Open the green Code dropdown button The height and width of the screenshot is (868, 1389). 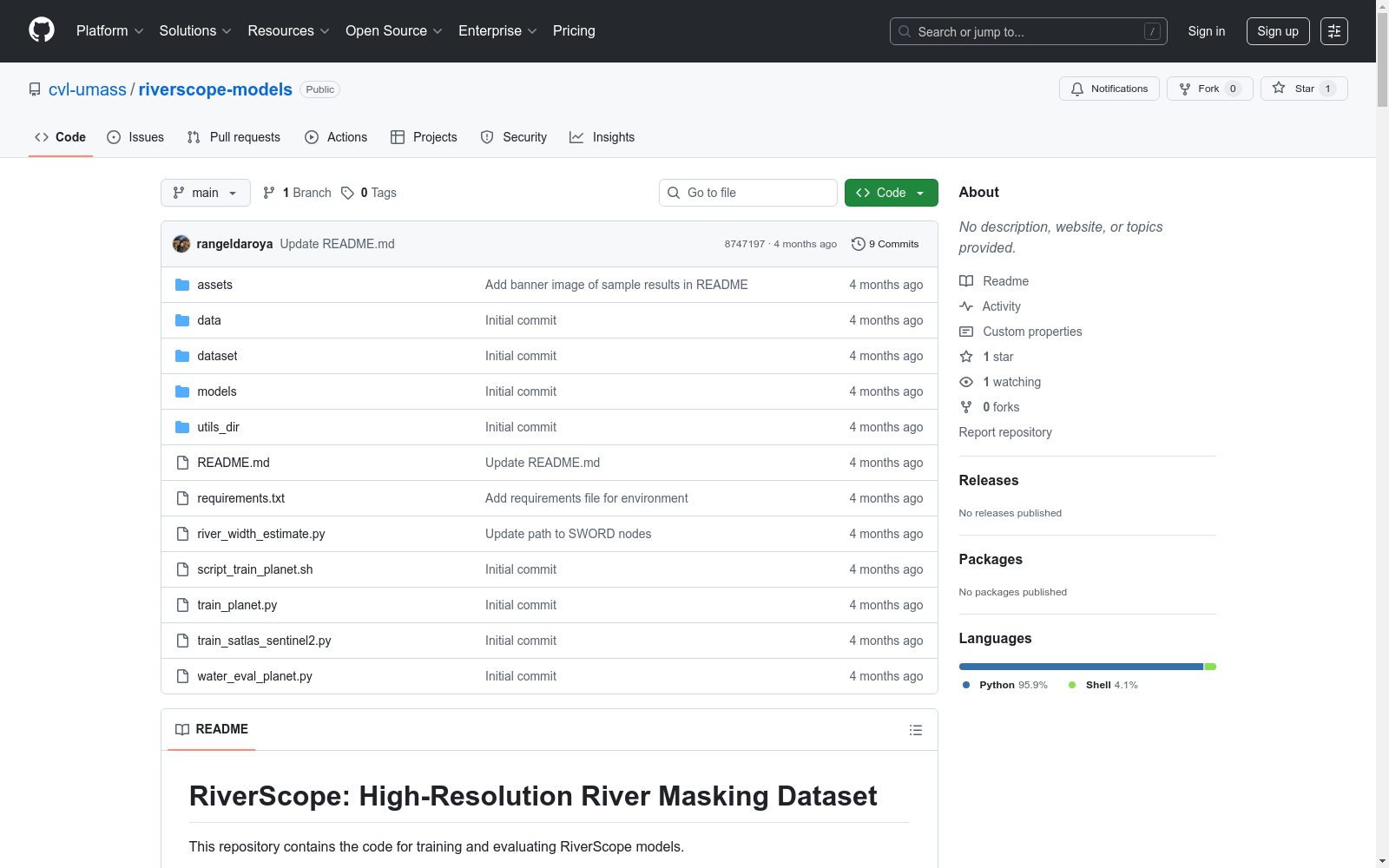pyautogui.click(x=891, y=193)
